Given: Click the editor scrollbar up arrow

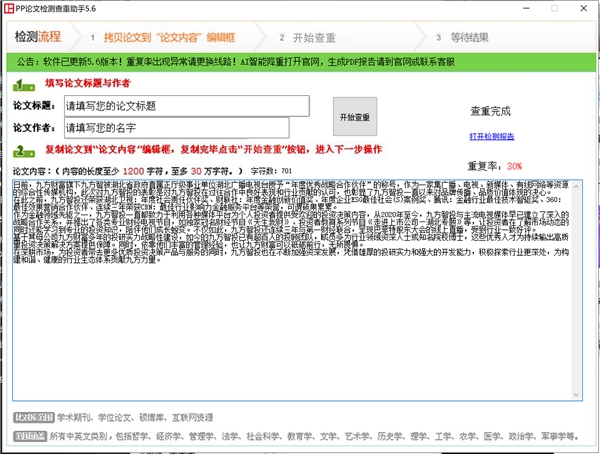Looking at the screenshot, I should (x=577, y=186).
